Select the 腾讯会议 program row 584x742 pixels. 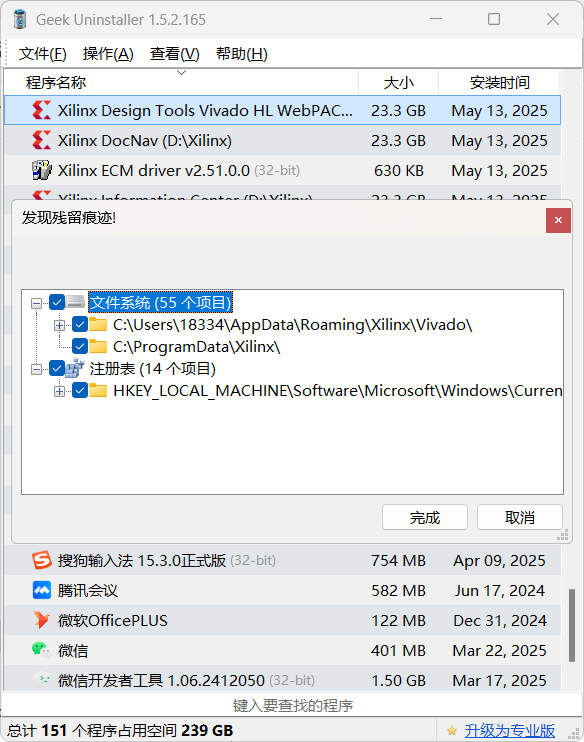283,590
